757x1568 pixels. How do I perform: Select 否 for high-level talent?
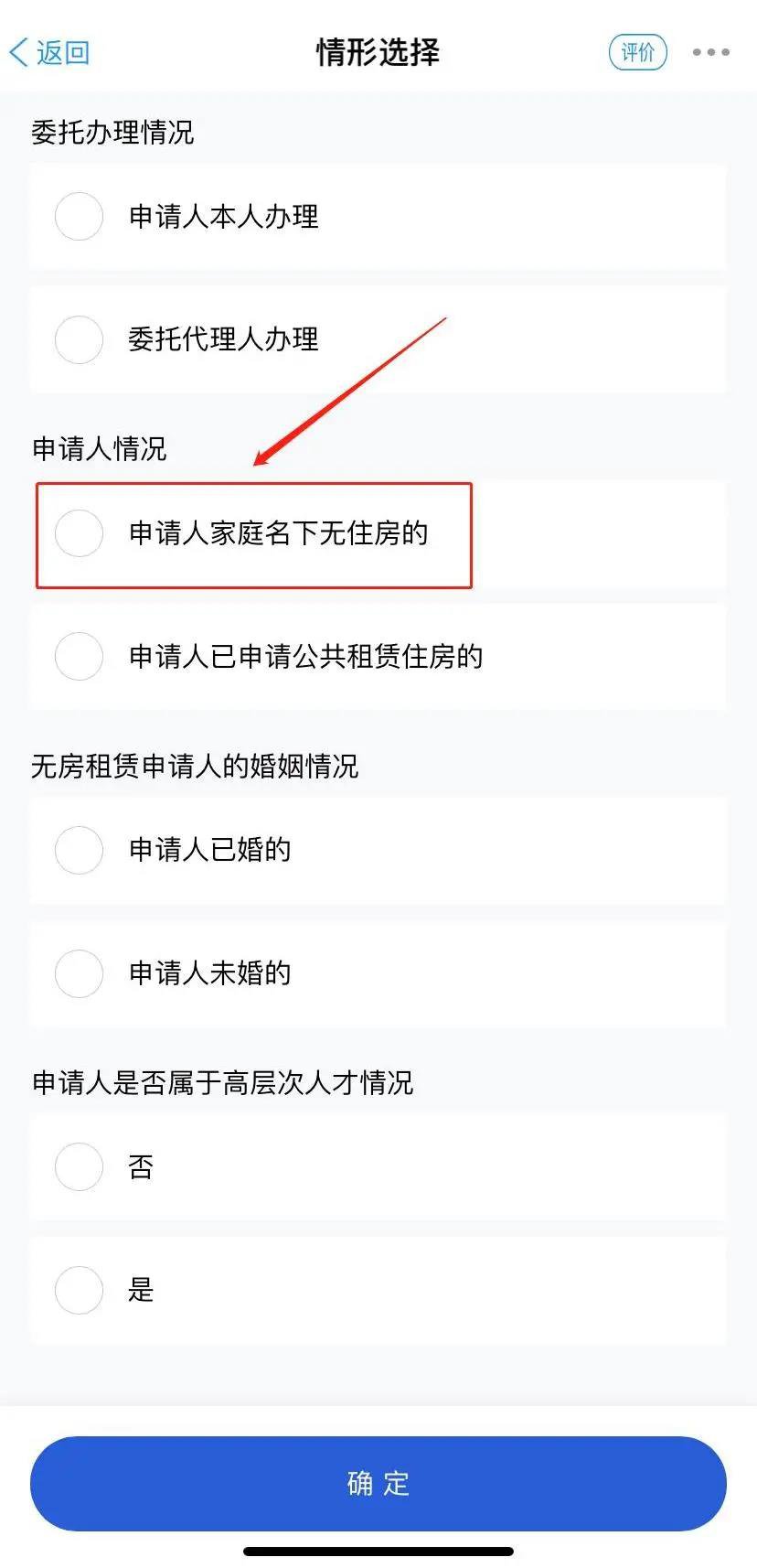80,1166
